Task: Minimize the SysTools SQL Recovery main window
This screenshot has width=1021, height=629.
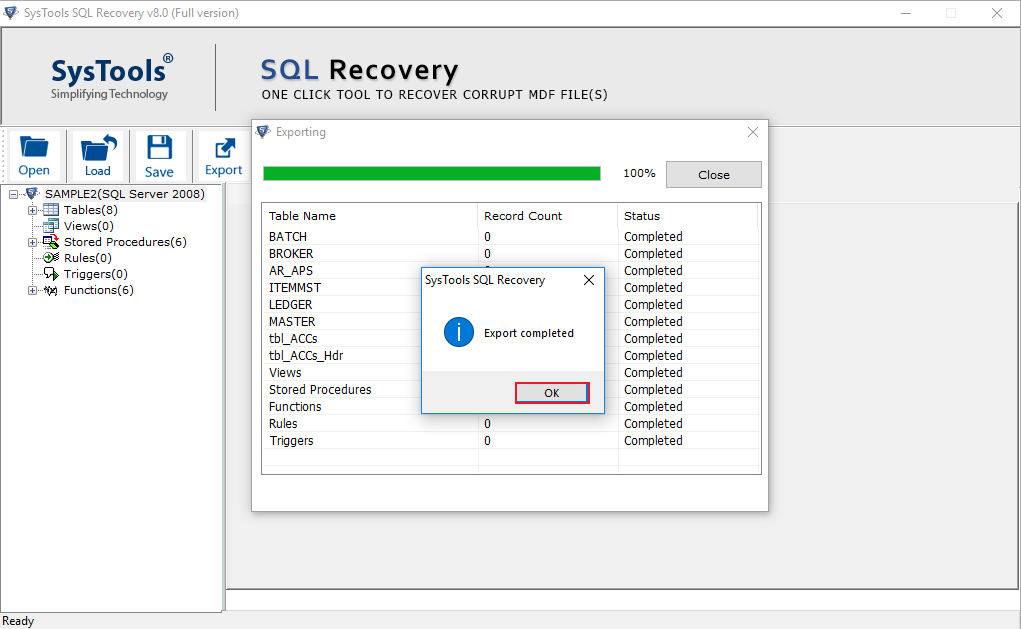Action: click(906, 13)
